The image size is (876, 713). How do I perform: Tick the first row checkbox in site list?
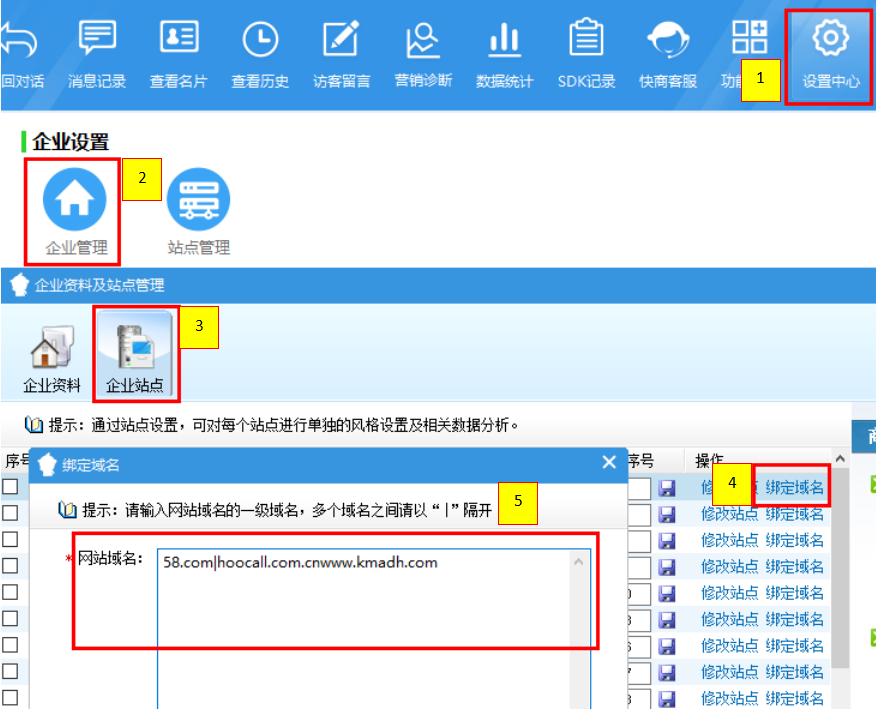(x=10, y=487)
